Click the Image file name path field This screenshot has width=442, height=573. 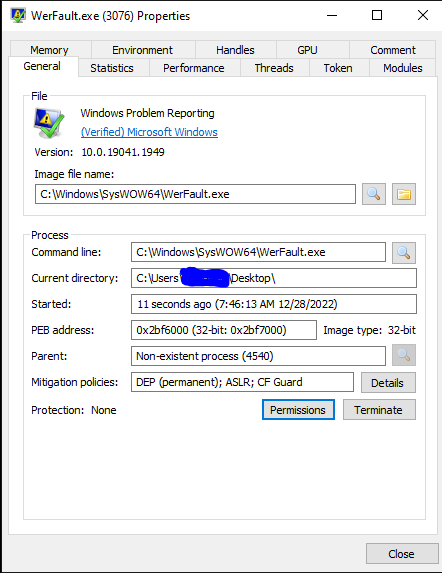(195, 194)
